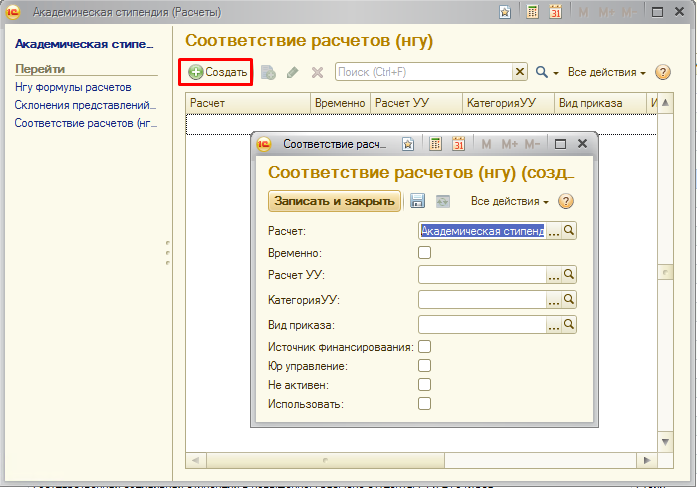Viewport: 697px width, 488px height.
Task: Open the КатегорияУУ ellipsis selector
Action: tap(554, 300)
